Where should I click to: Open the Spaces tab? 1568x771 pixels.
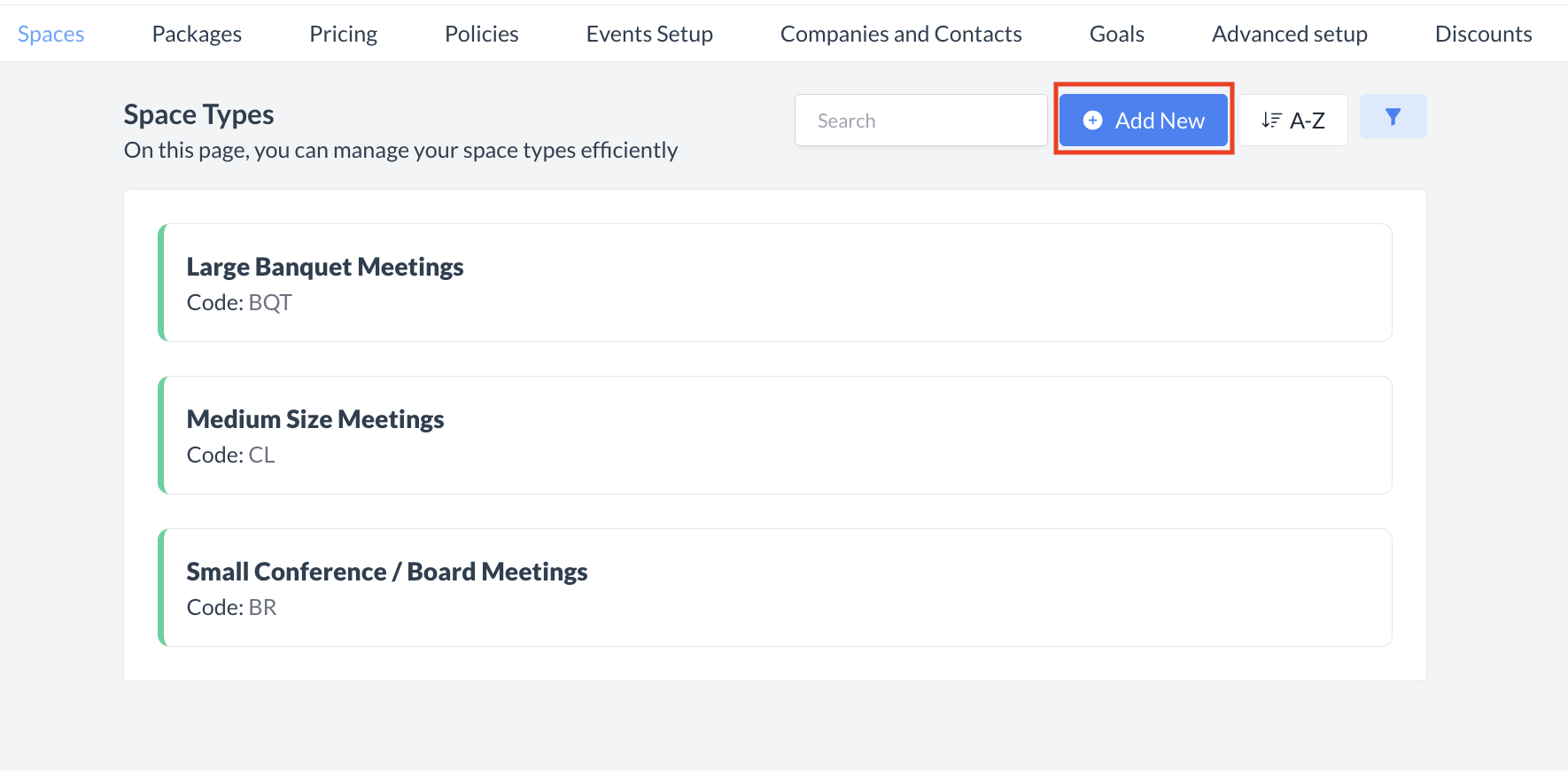tap(51, 34)
